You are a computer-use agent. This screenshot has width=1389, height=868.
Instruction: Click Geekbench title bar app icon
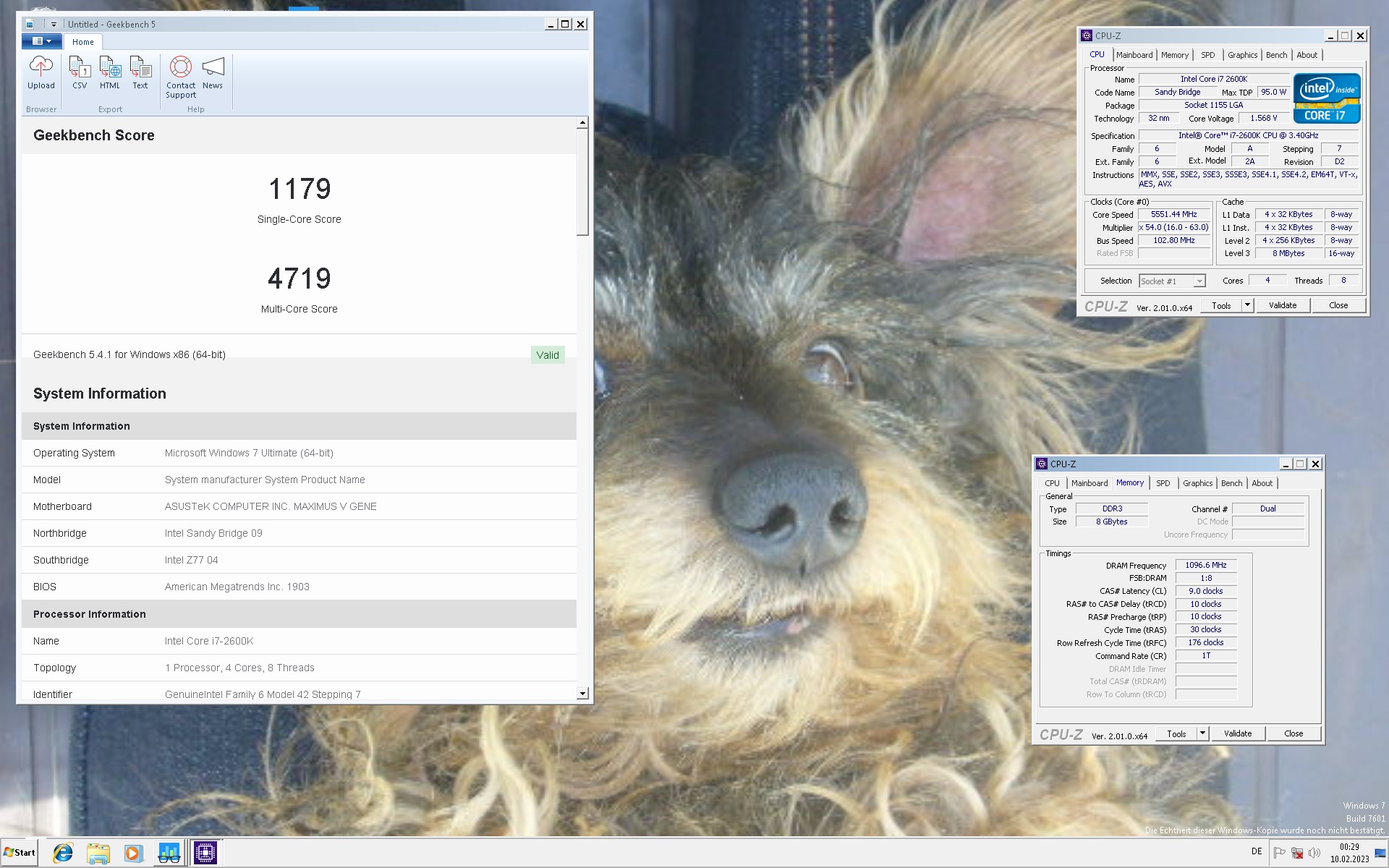30,25
